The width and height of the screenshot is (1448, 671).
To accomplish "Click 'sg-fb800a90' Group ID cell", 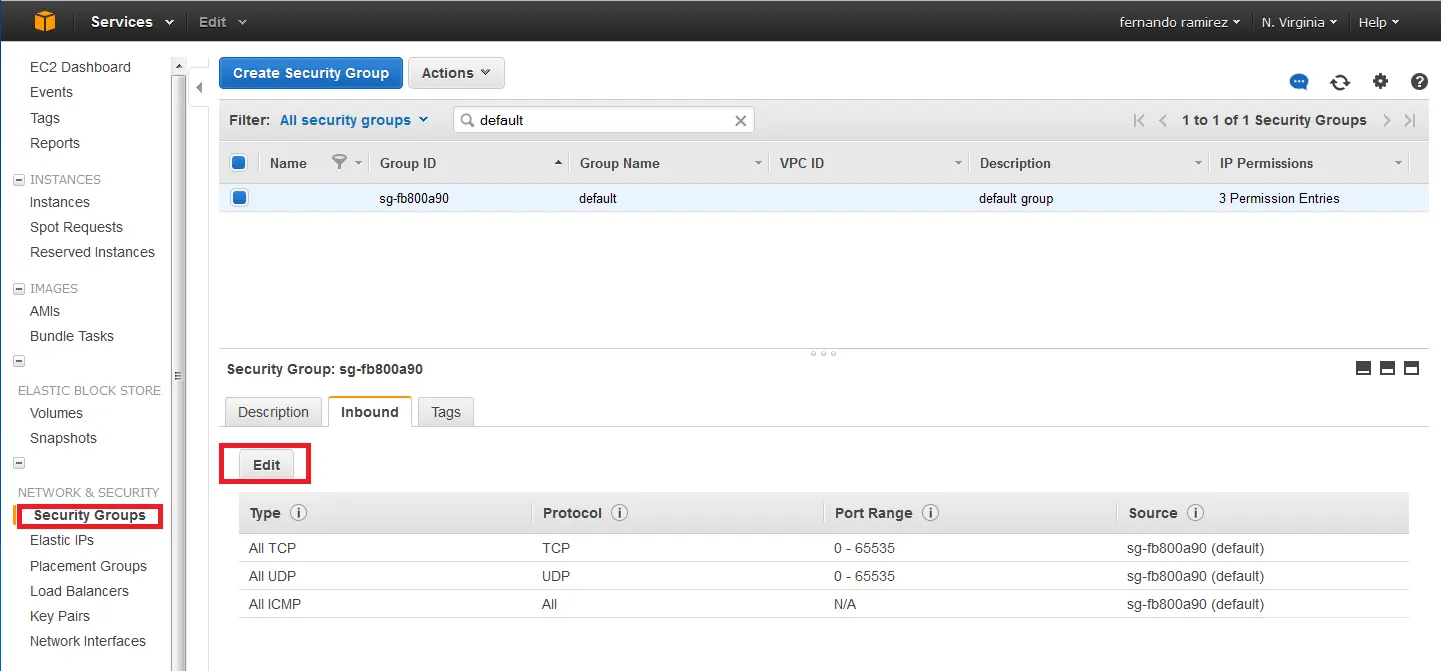I will pos(414,198).
